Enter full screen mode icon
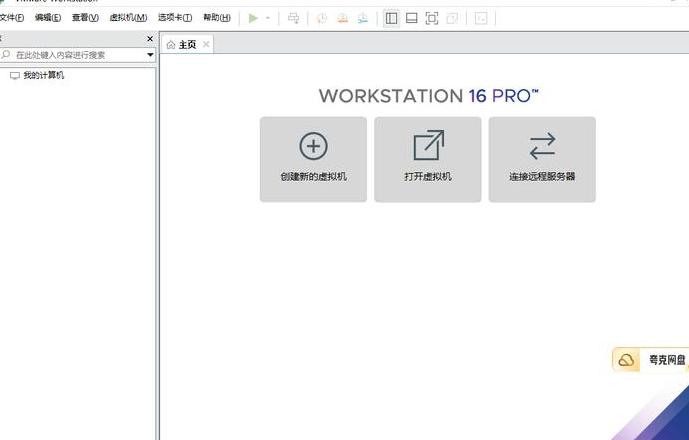Image resolution: width=689 pixels, height=440 pixels. coord(432,18)
